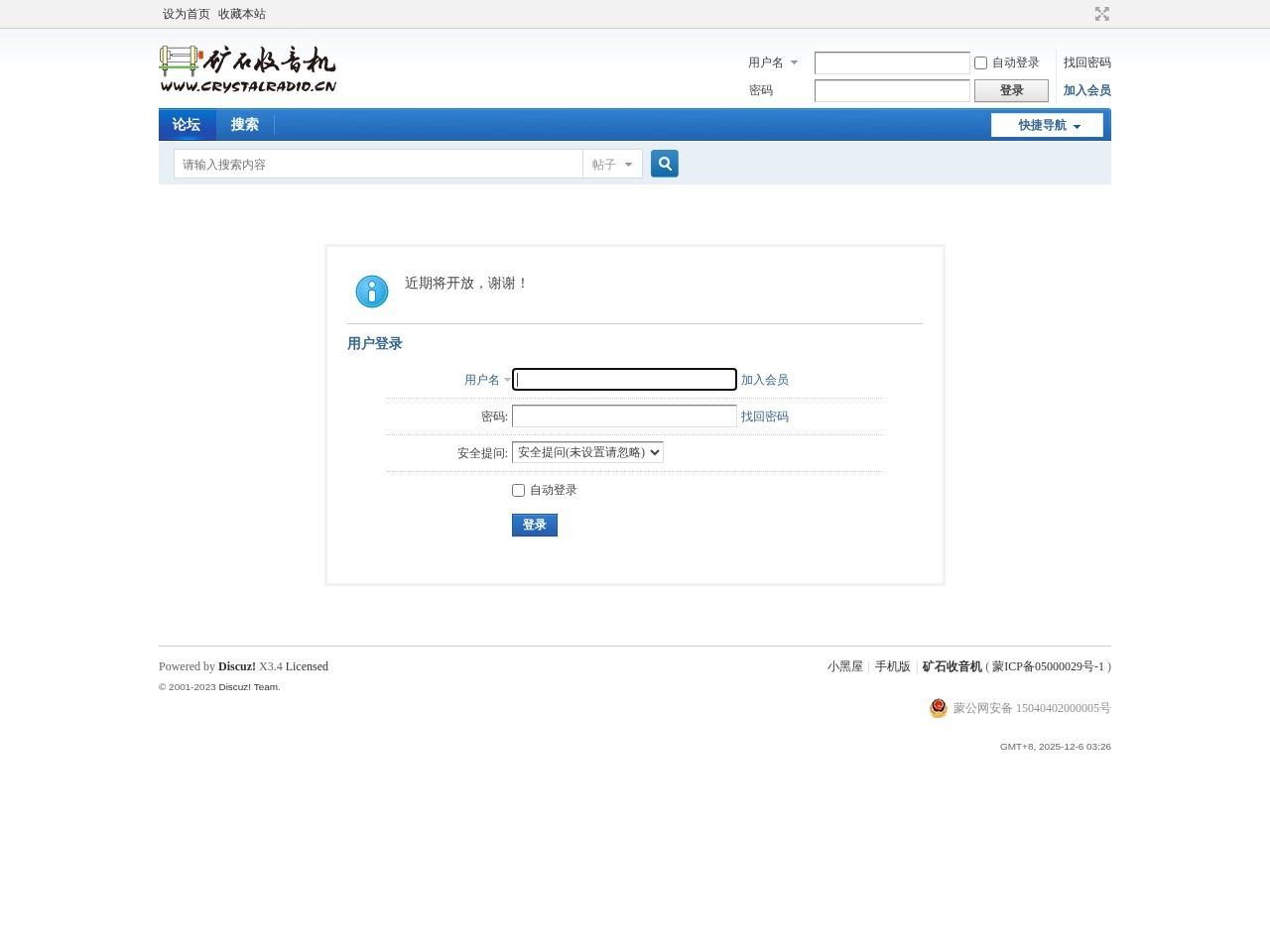
Task: Open the 帖子 search type dropdown
Action: pyautogui.click(x=612, y=165)
